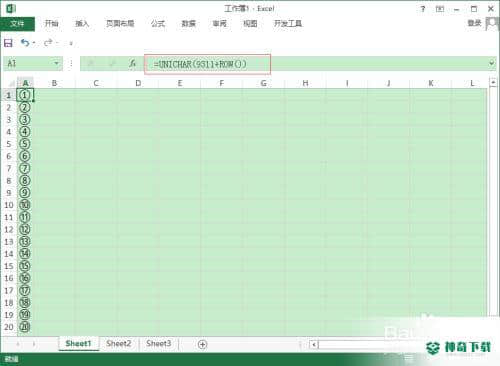Screen dimensions: 500x366
Task: Switch to the 开始 Home tab
Action: point(52,24)
